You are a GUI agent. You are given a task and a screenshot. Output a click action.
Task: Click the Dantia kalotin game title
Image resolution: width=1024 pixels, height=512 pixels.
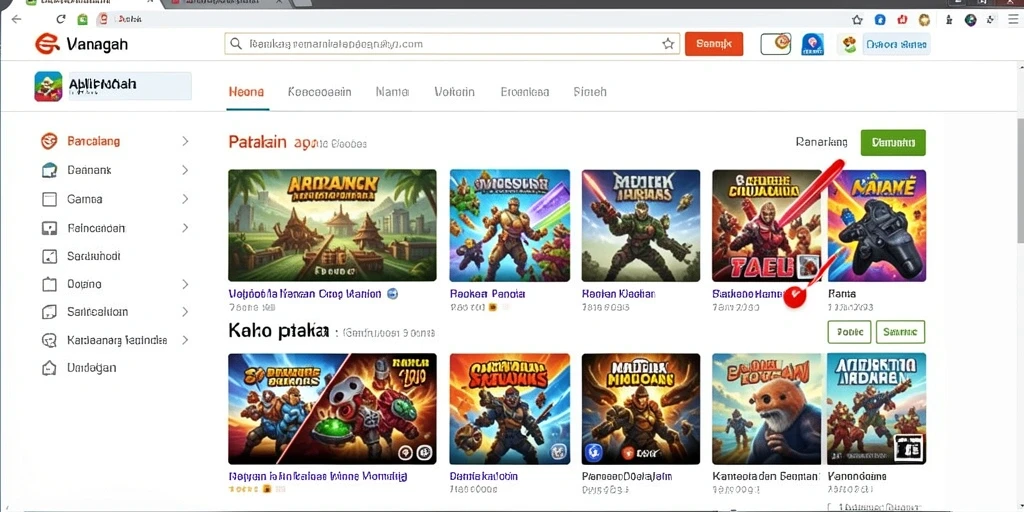point(484,476)
